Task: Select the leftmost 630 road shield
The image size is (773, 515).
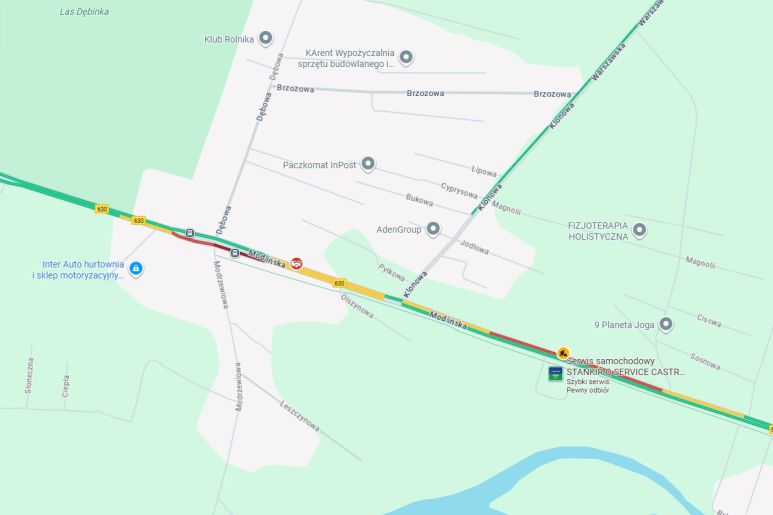Action: pyautogui.click(x=102, y=209)
